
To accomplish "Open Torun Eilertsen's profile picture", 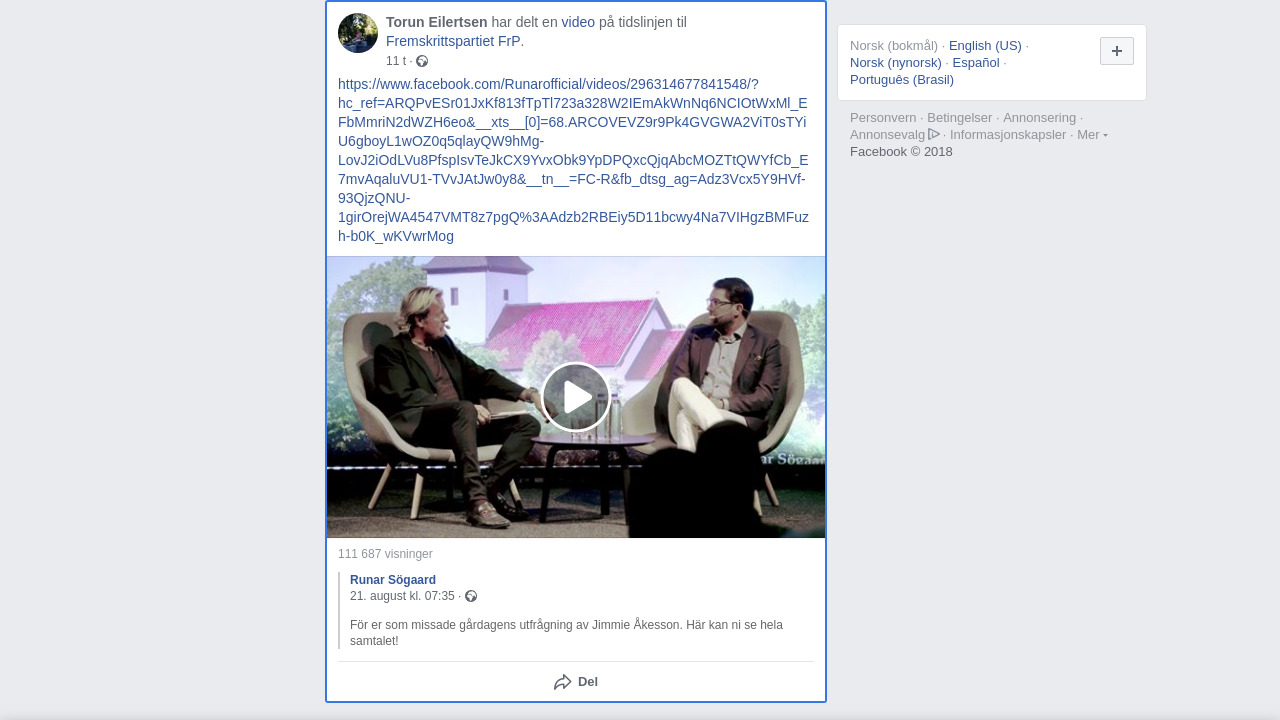I will coord(358,33).
